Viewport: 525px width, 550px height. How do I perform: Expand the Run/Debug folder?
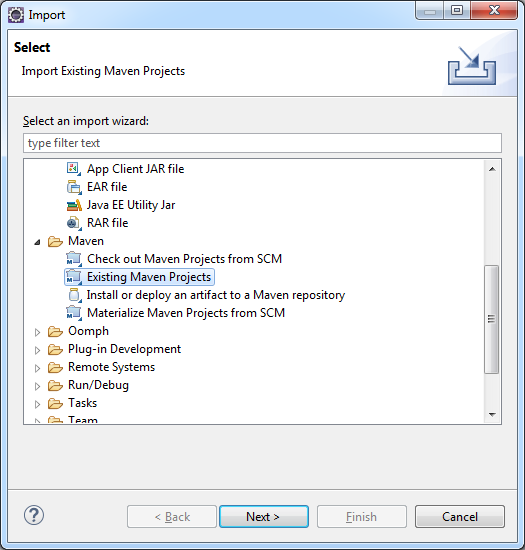(37, 386)
